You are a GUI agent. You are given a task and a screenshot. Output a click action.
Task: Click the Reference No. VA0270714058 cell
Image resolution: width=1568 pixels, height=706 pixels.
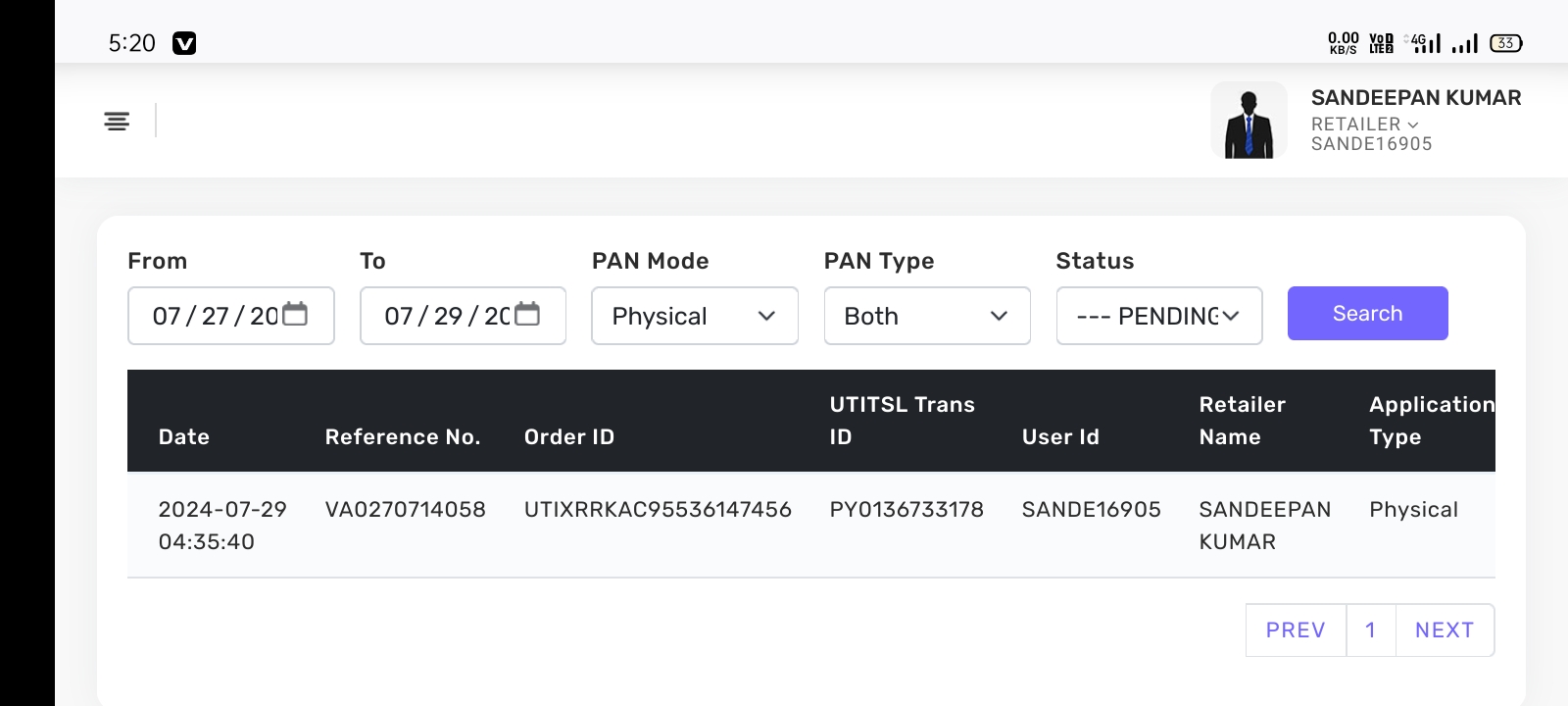point(405,510)
